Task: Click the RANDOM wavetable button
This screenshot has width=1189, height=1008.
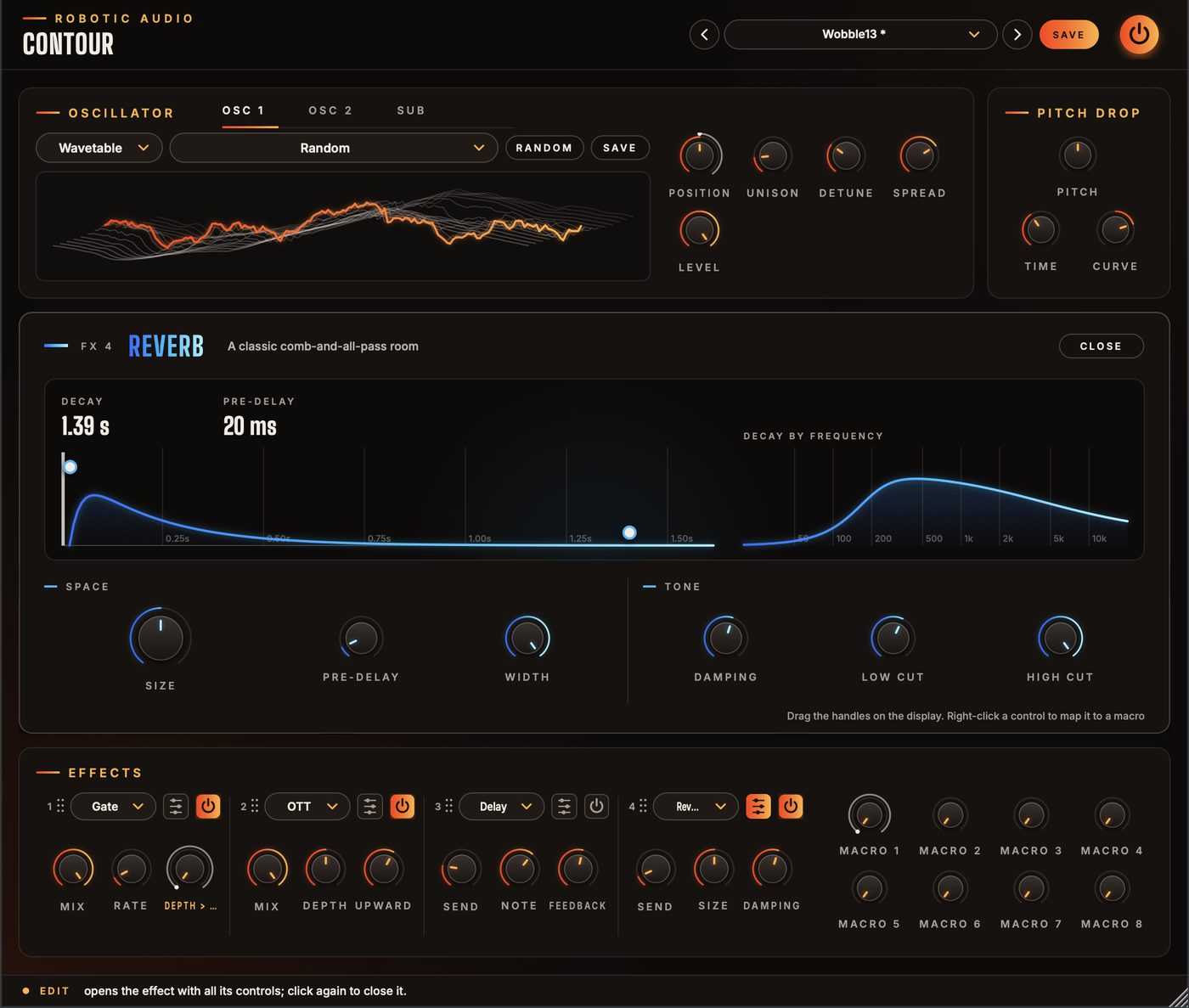Action: click(544, 148)
